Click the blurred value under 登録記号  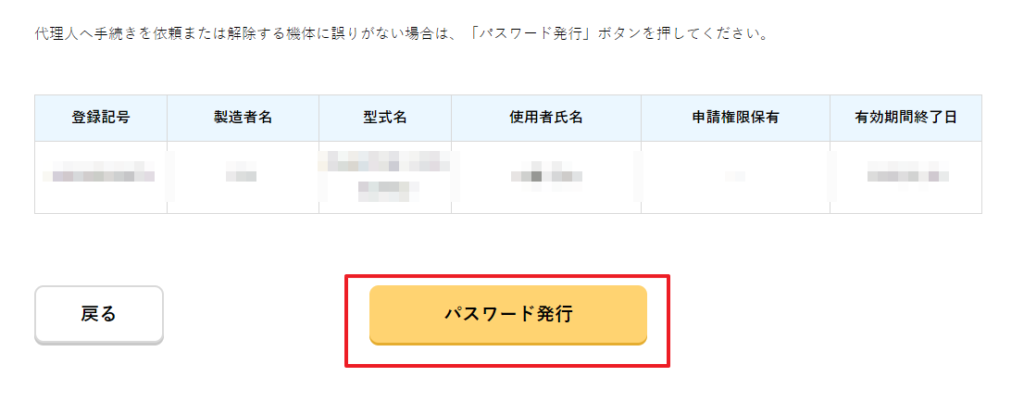tap(101, 177)
